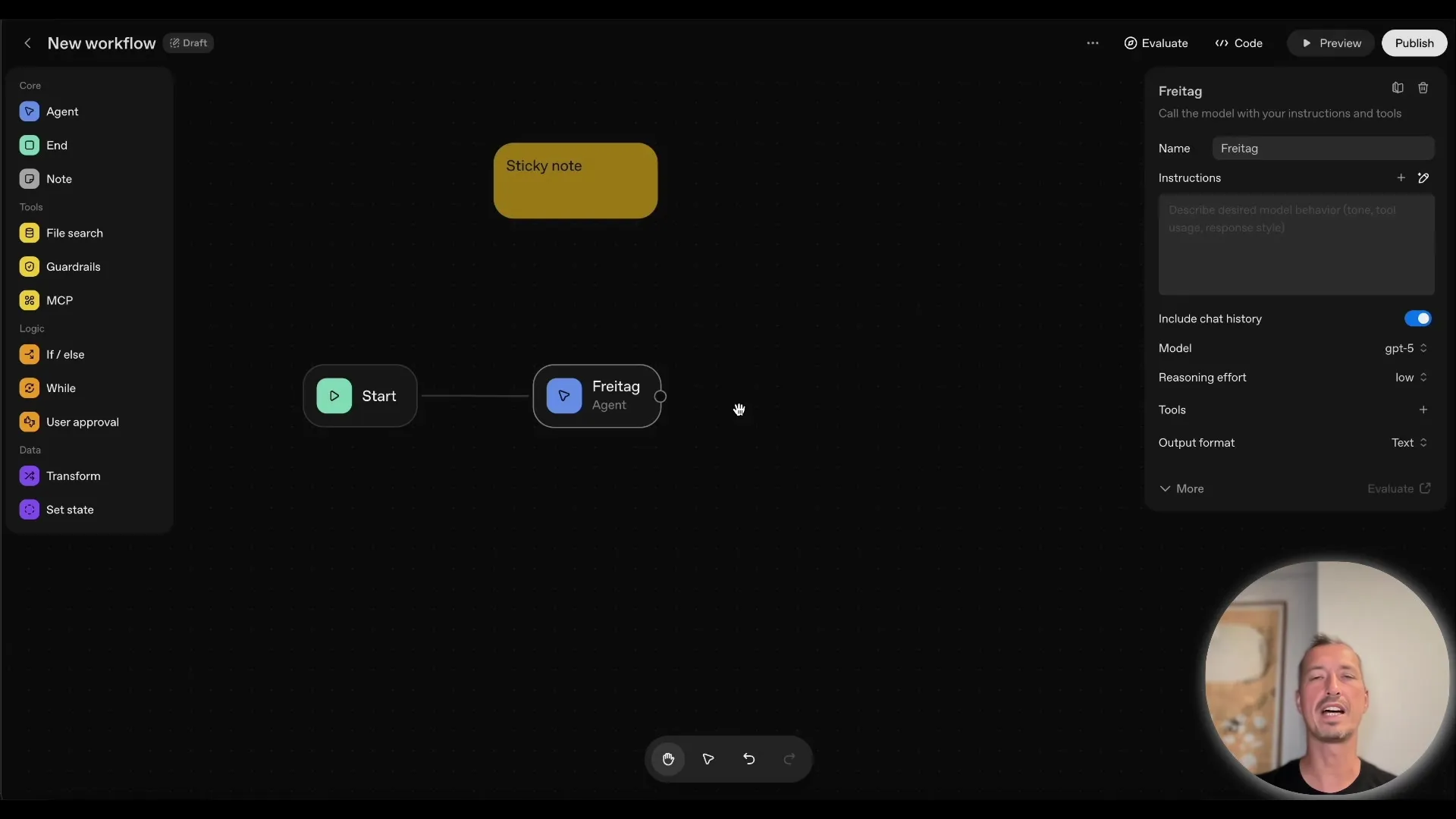Select the While loop node
The height and width of the screenshot is (819, 1456).
click(x=59, y=388)
